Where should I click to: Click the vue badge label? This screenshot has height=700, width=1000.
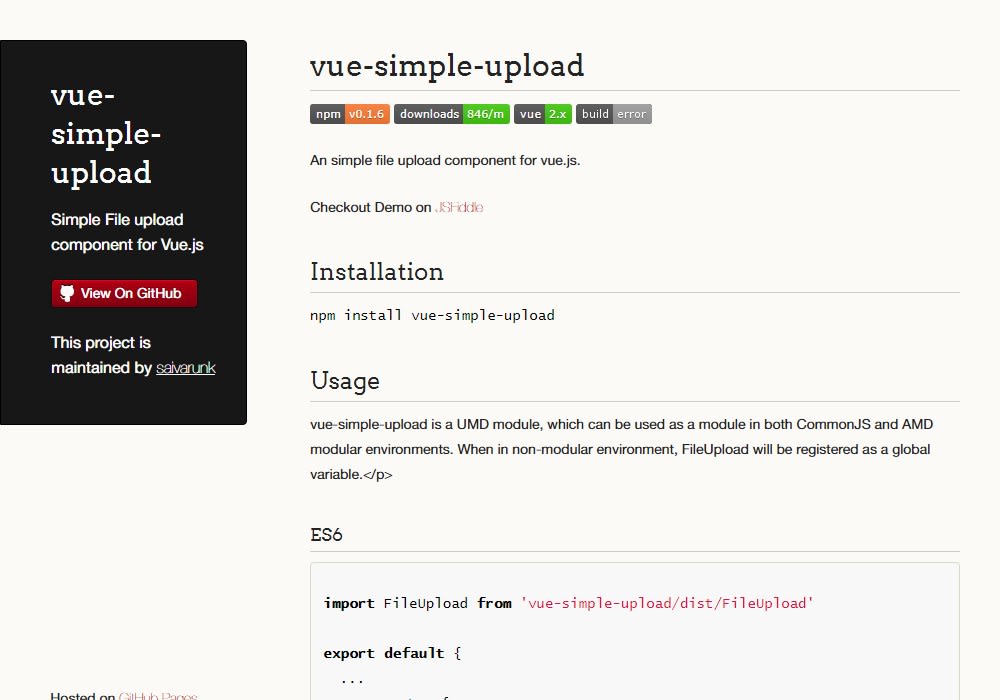coord(529,113)
